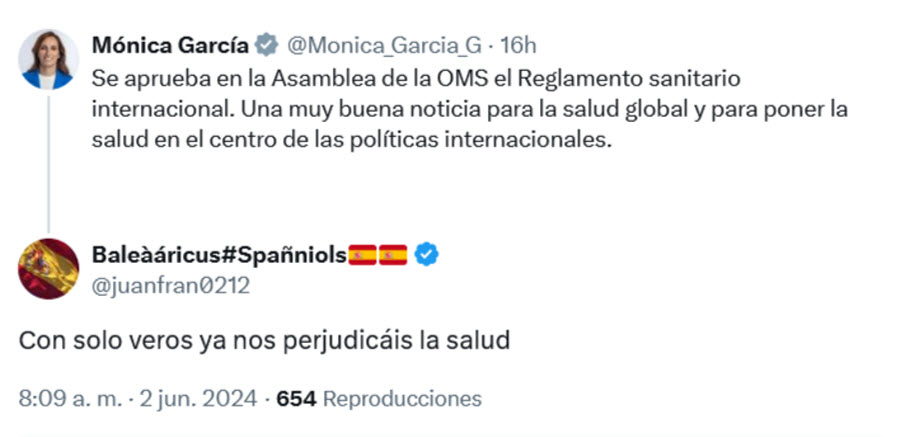Click the second Spain flag emoji
This screenshot has width=900, height=437.
392,255
